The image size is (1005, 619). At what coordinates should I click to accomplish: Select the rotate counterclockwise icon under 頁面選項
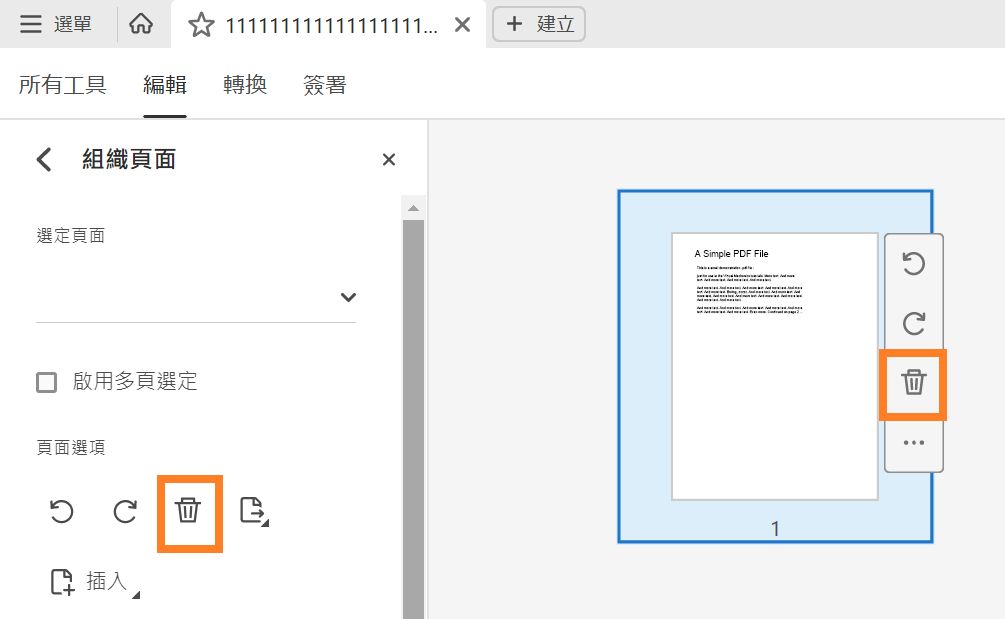(x=61, y=512)
